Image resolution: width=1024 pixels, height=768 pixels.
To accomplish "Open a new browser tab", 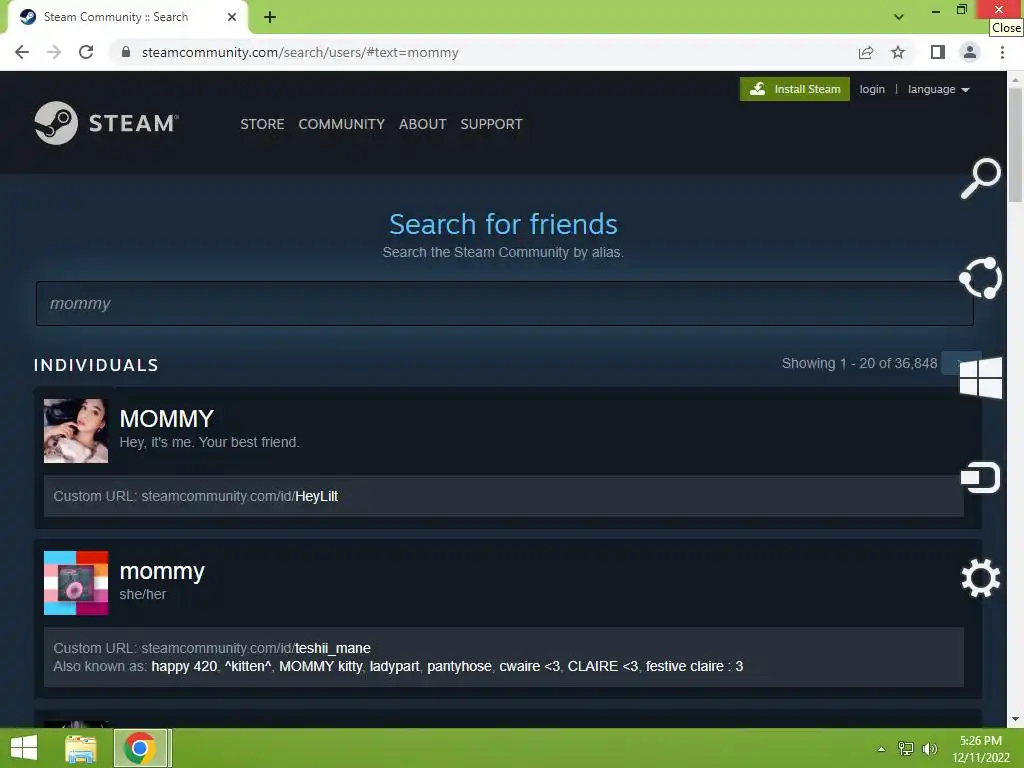I will click(x=270, y=17).
